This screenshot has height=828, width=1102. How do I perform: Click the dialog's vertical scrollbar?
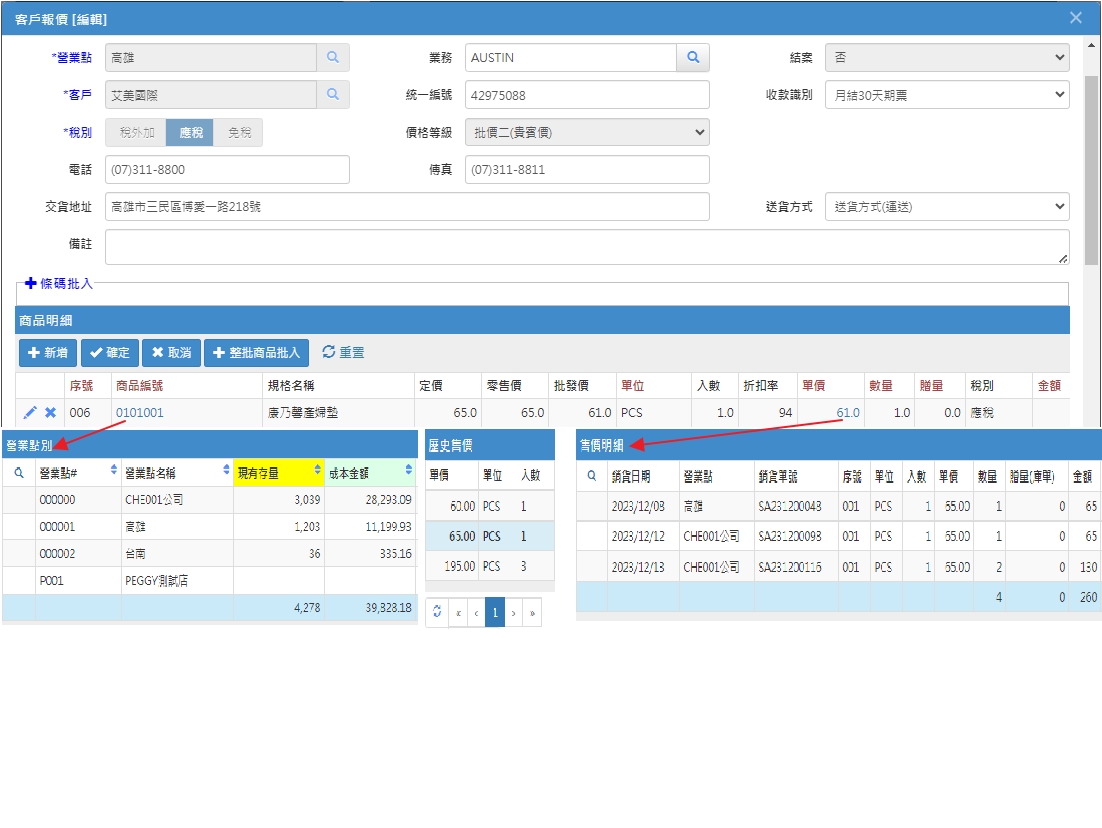click(x=1091, y=169)
